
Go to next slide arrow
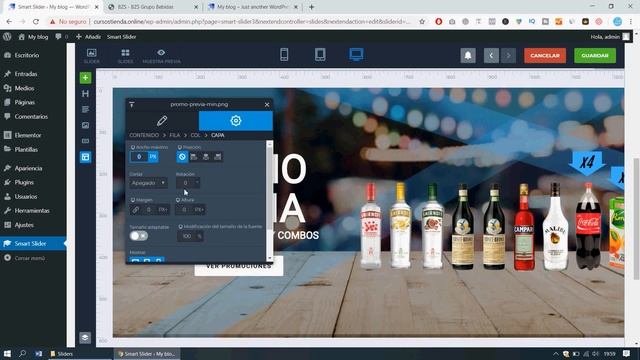point(508,56)
